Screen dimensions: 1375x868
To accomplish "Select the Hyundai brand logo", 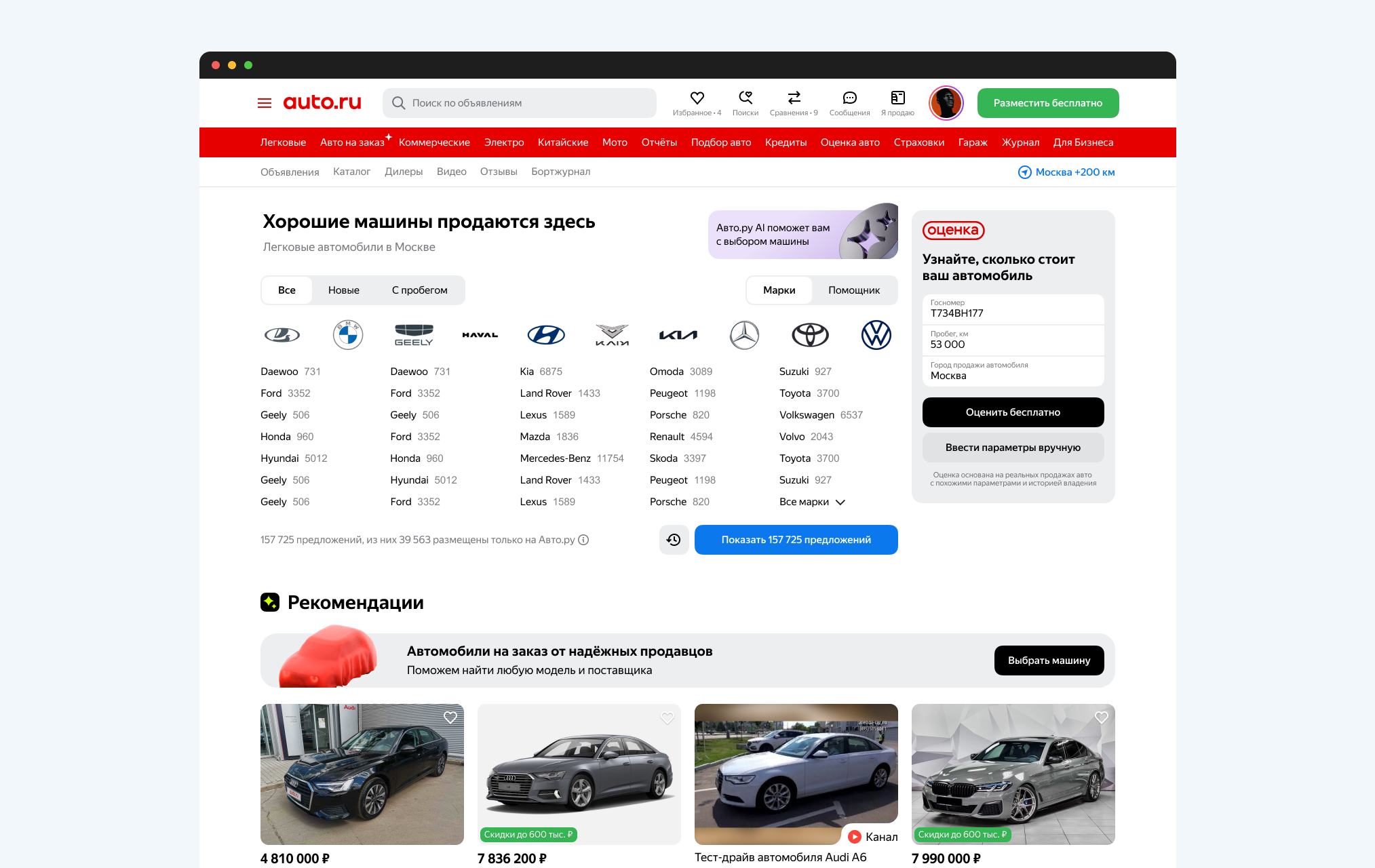I will pos(546,335).
